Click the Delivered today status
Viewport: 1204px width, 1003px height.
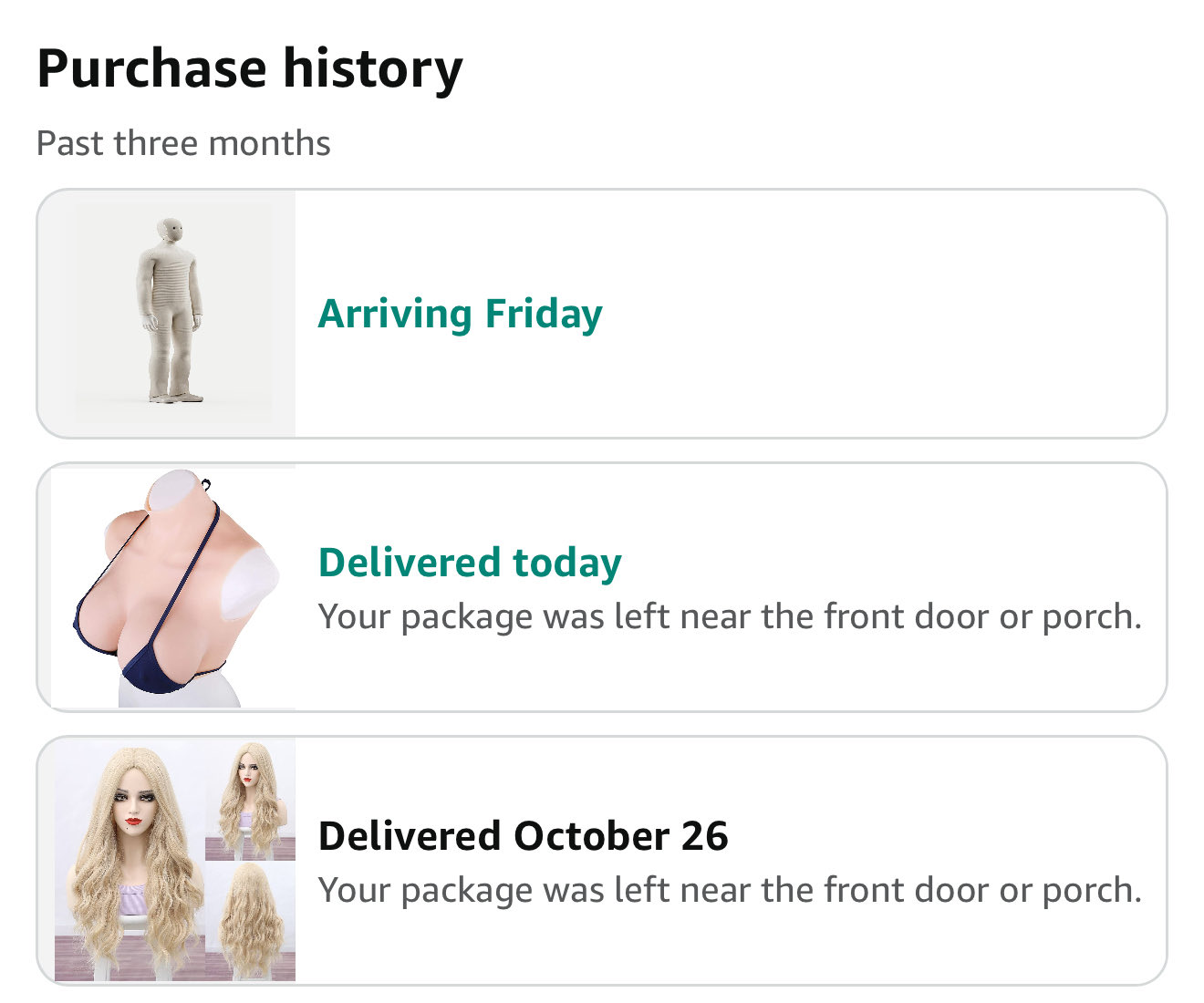tap(470, 563)
